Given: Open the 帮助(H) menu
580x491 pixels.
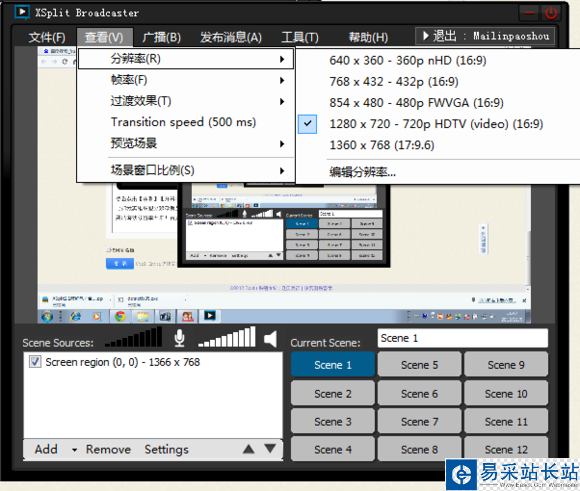Looking at the screenshot, I should click(x=368, y=37).
